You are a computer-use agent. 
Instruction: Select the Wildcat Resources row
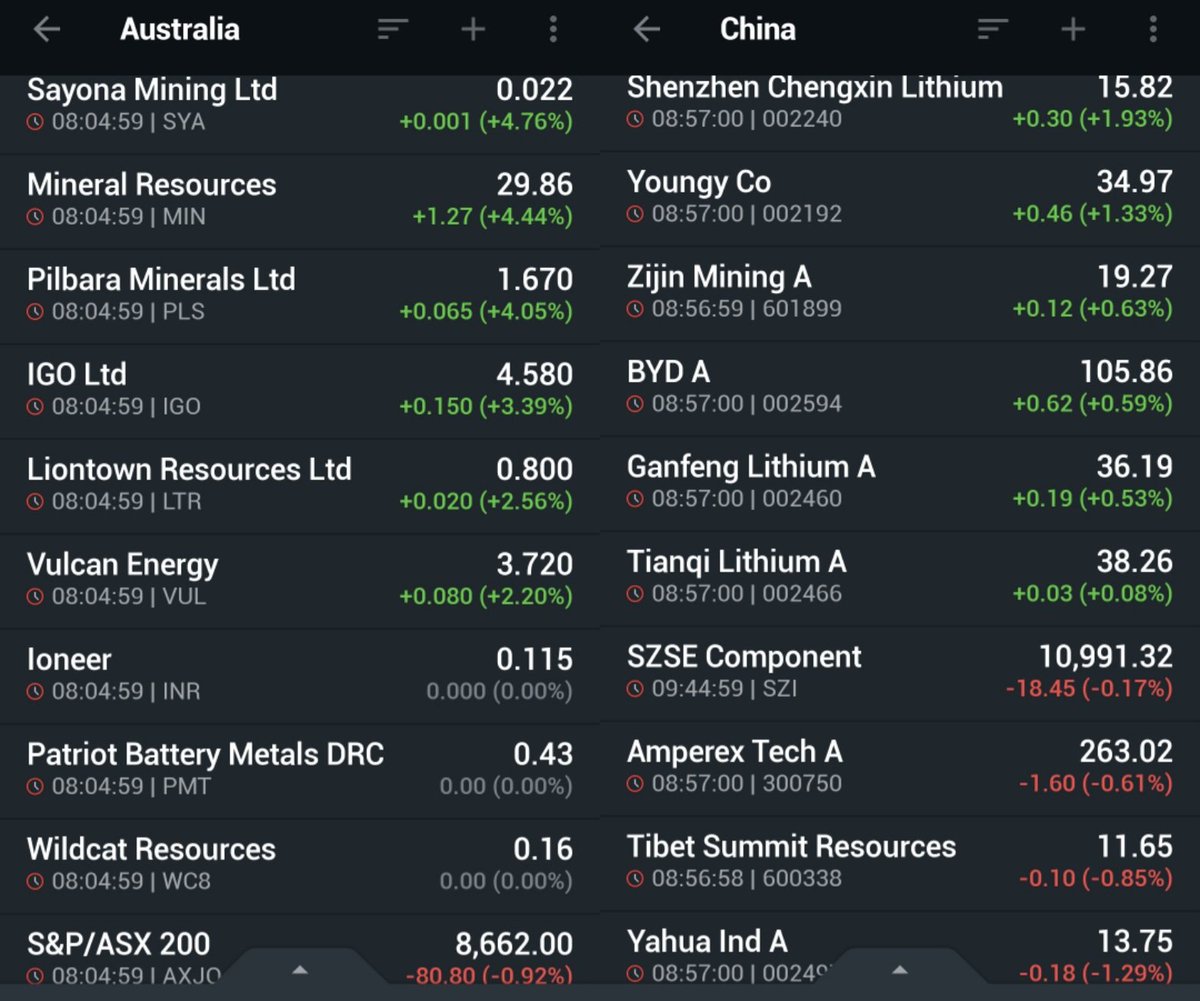click(300, 865)
